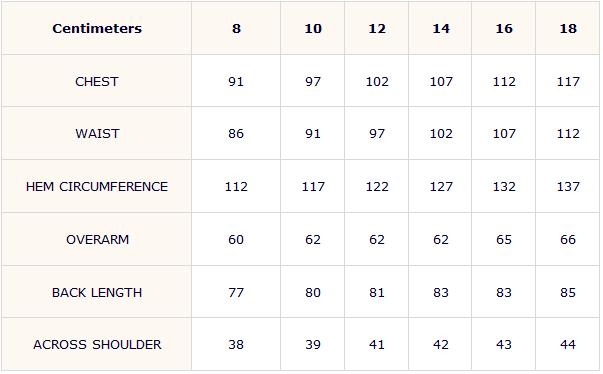Image resolution: width=603 pixels, height=374 pixels.
Task: Click the OVERARM row label
Action: (97, 239)
